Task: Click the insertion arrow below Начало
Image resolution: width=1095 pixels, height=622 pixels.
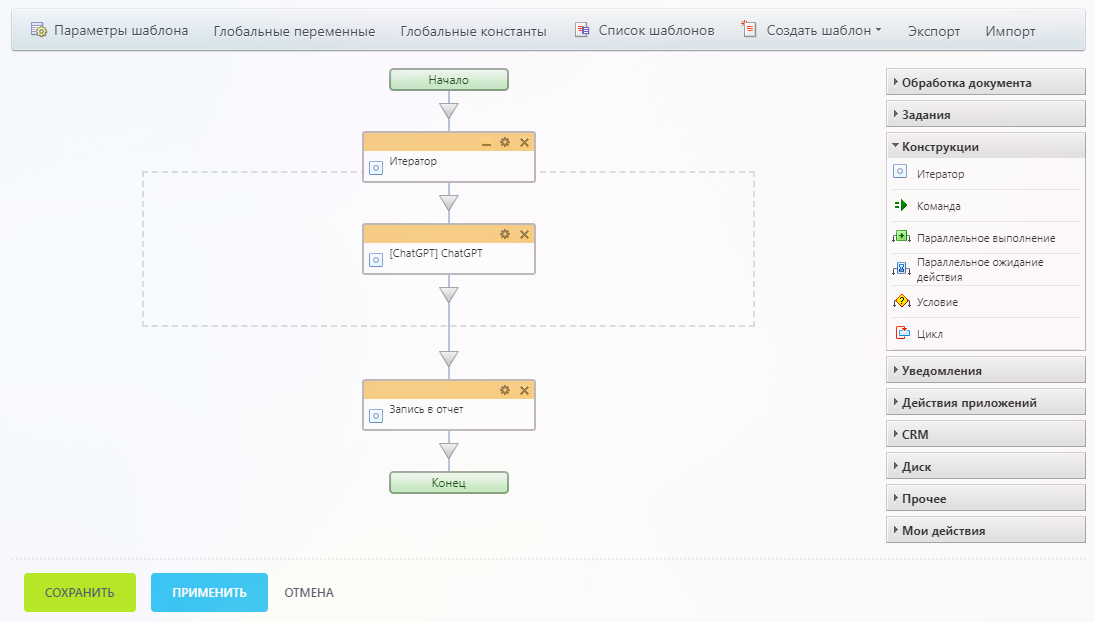Action: point(449,110)
